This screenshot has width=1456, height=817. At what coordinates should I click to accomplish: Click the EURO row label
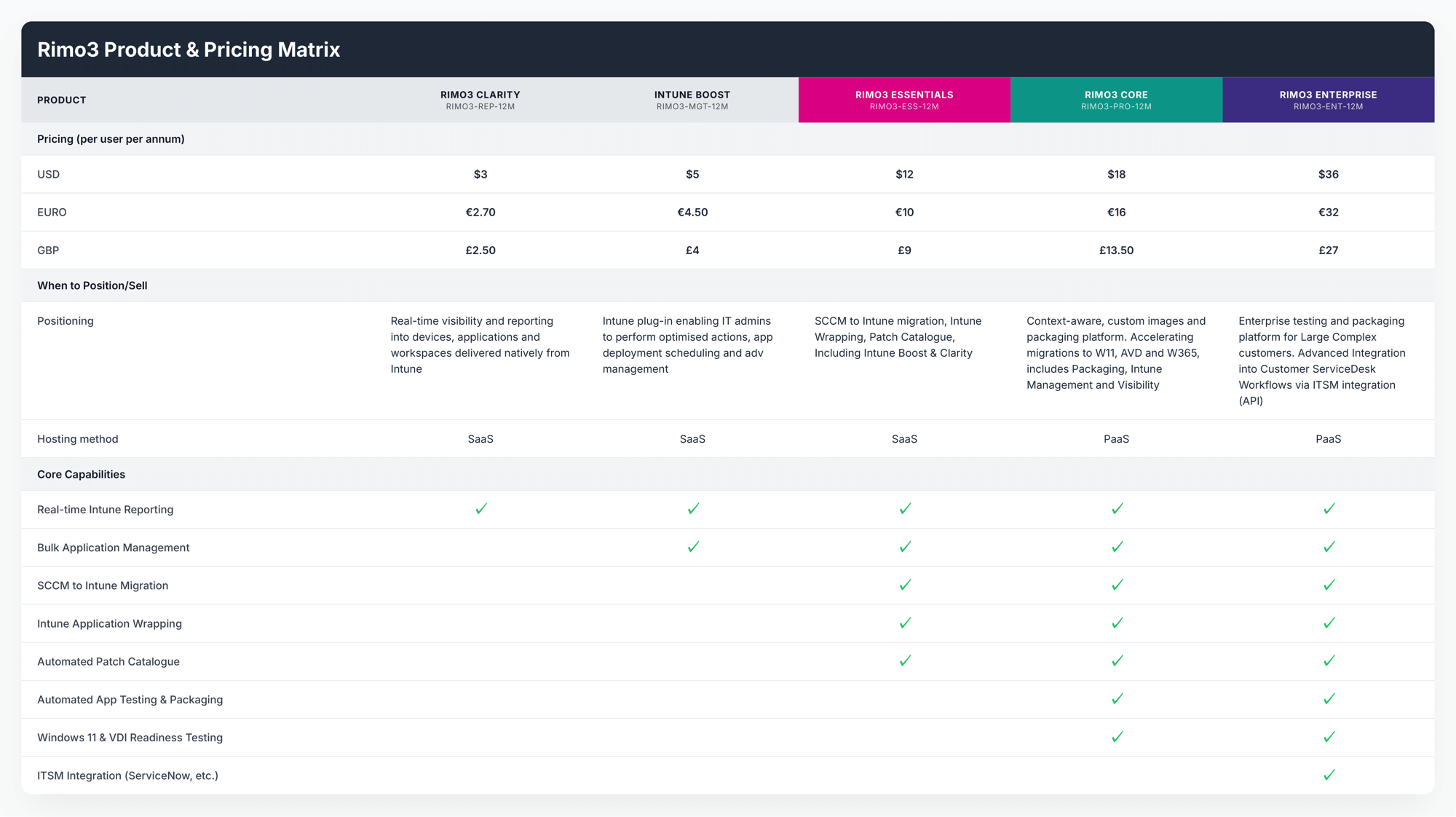tap(52, 212)
